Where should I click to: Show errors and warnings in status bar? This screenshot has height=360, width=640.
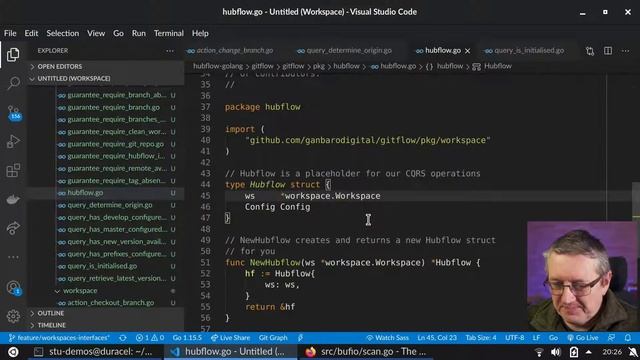coord(150,338)
